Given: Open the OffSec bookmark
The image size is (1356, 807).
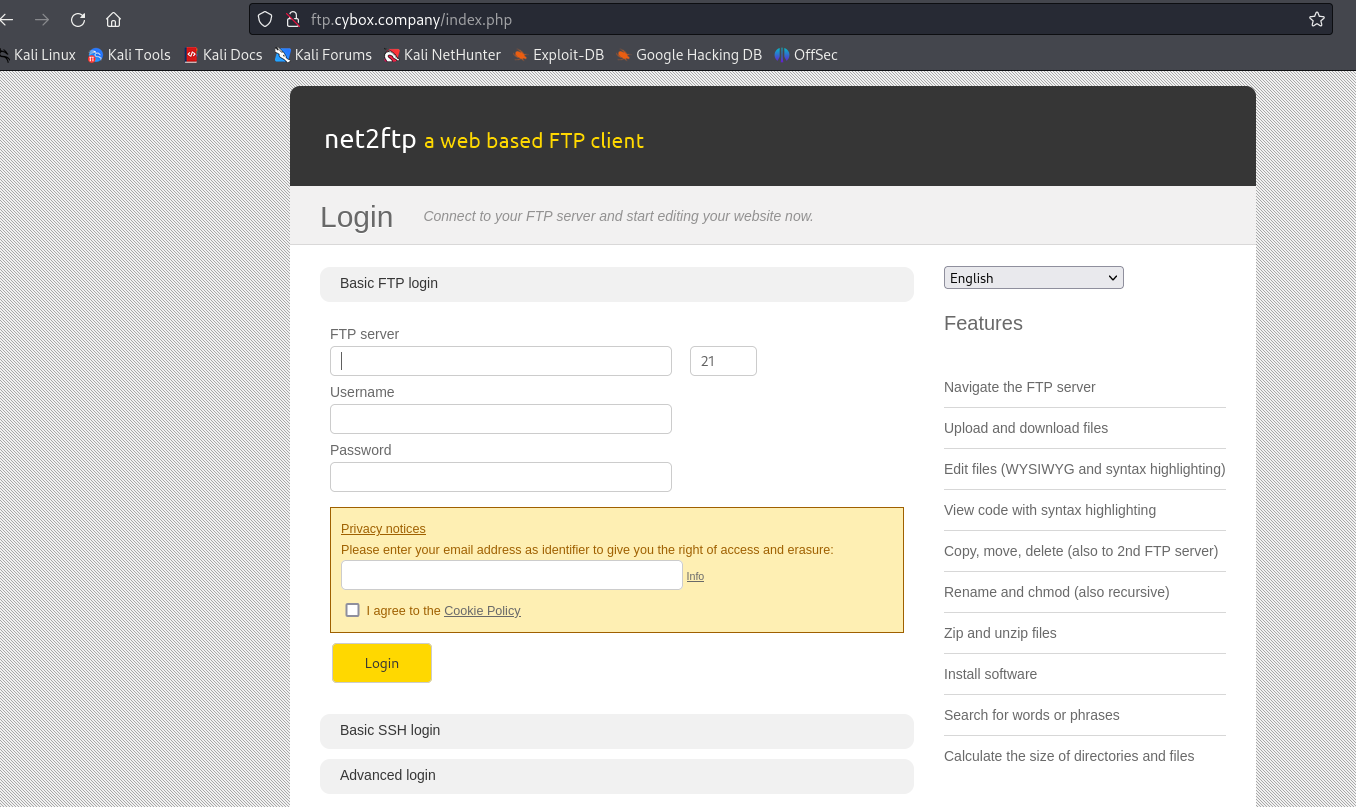Looking at the screenshot, I should 806,55.
